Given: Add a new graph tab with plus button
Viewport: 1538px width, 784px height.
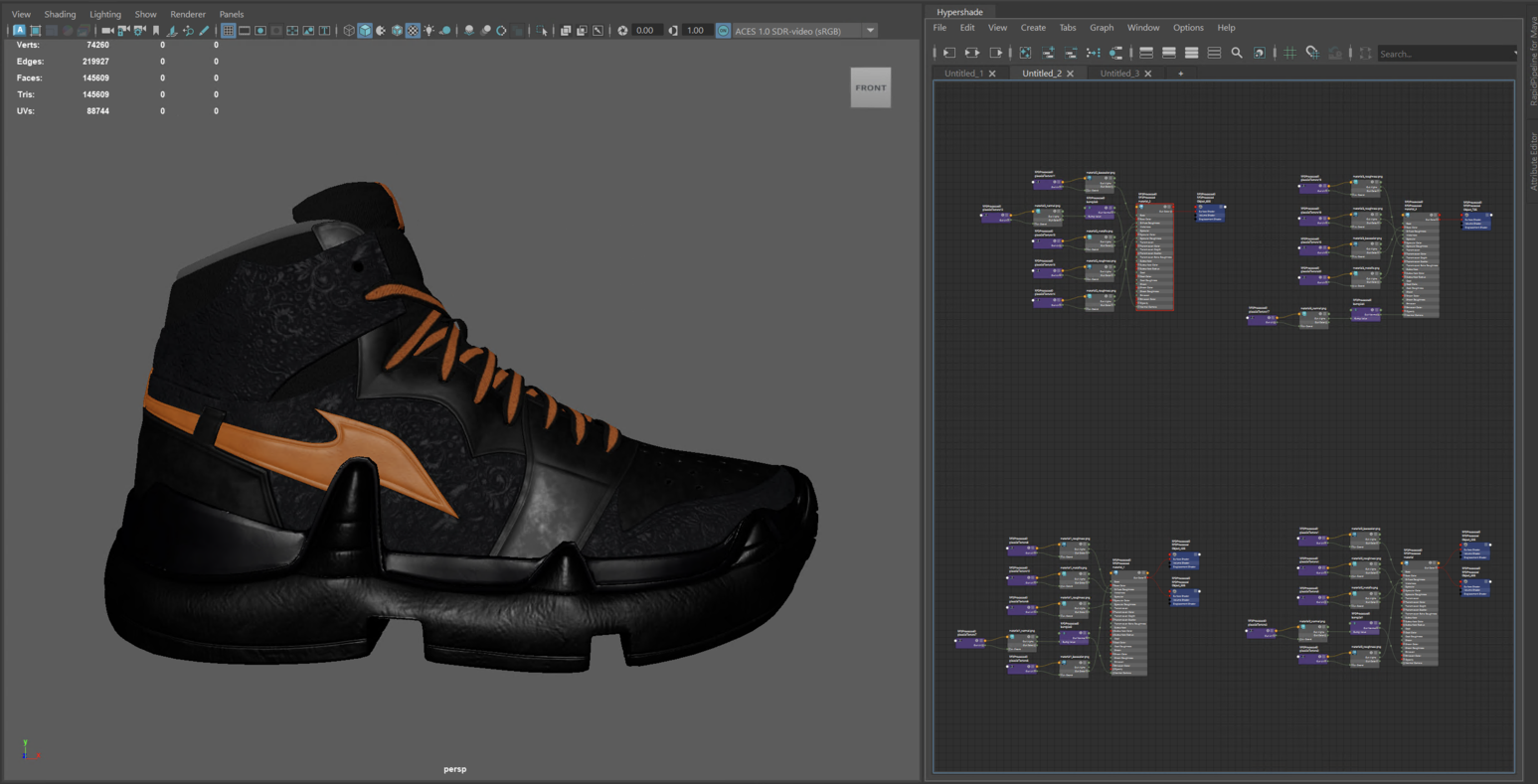Looking at the screenshot, I should [1181, 74].
